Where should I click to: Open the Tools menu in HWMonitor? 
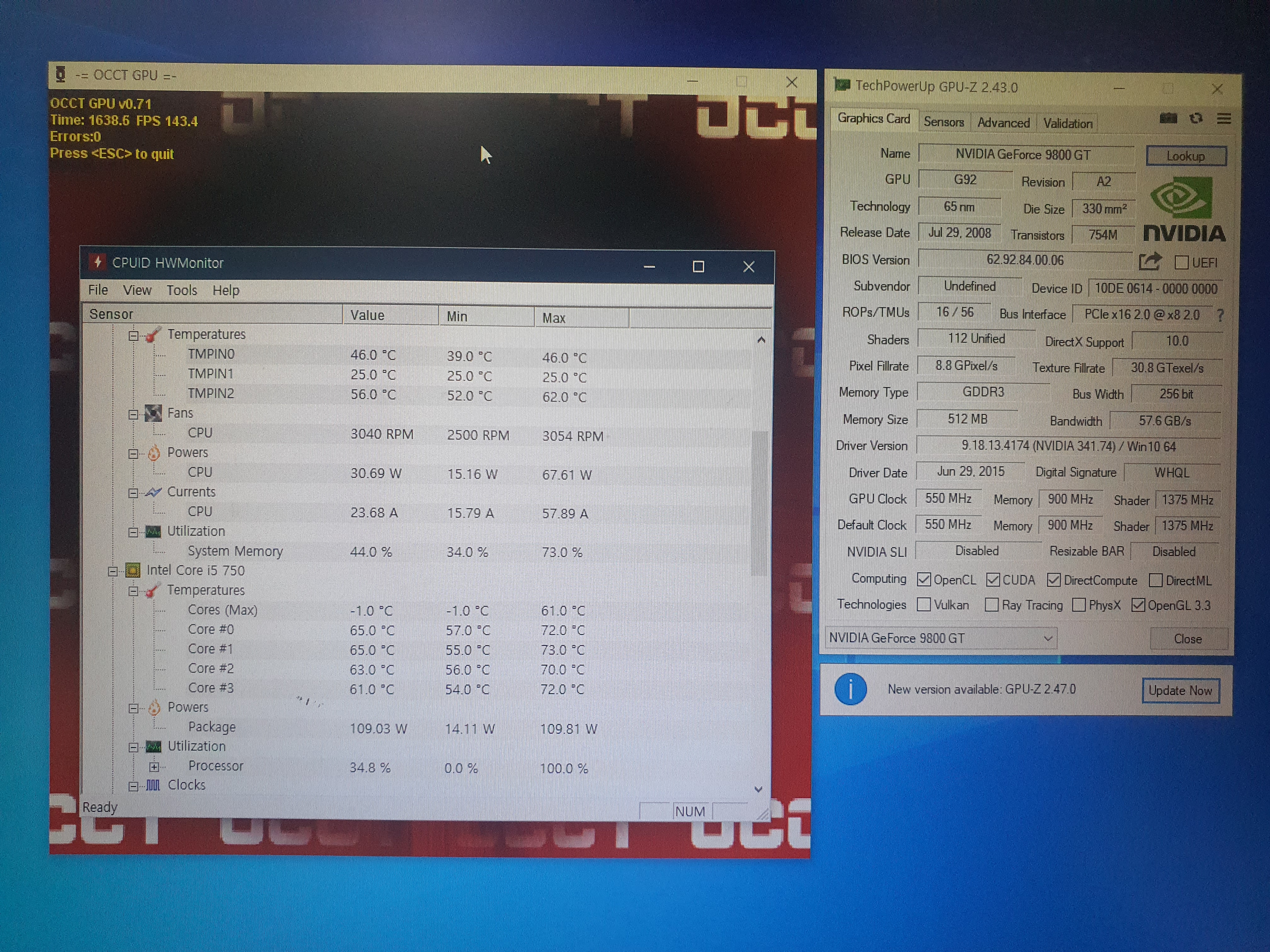tap(181, 290)
